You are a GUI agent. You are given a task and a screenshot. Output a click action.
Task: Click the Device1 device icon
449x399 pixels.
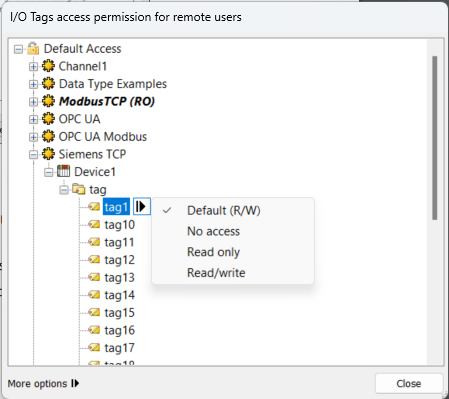[63, 171]
